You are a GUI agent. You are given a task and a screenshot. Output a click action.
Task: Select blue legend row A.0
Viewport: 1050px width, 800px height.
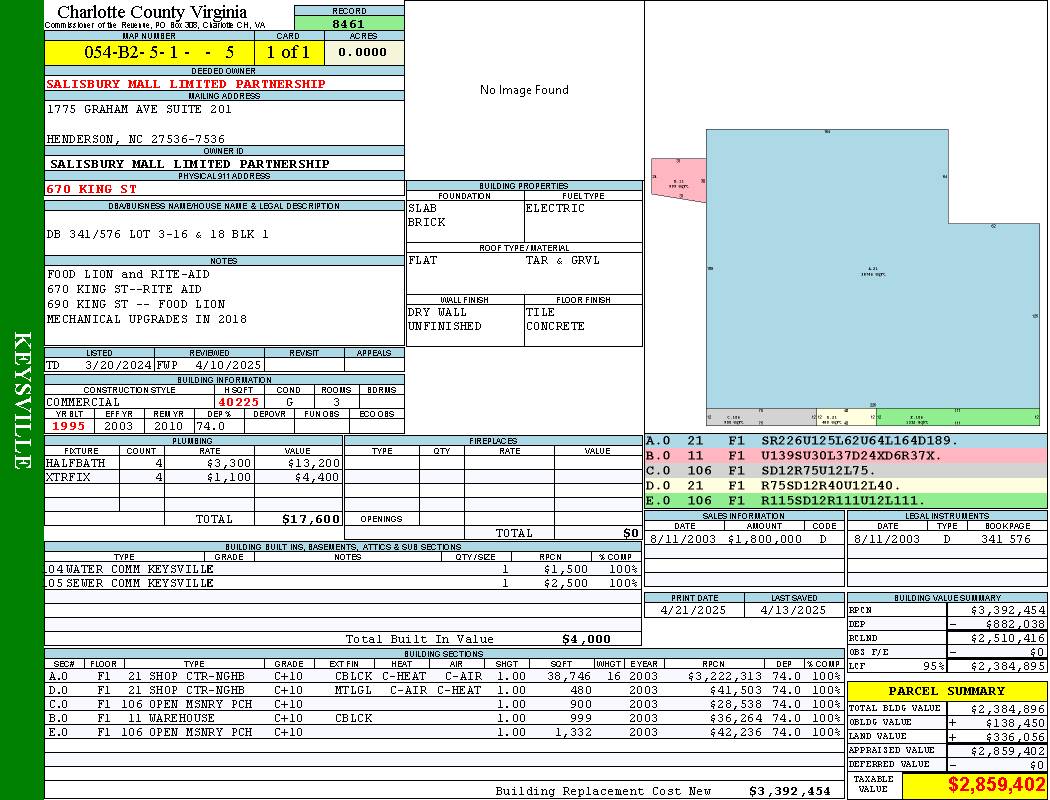click(846, 441)
